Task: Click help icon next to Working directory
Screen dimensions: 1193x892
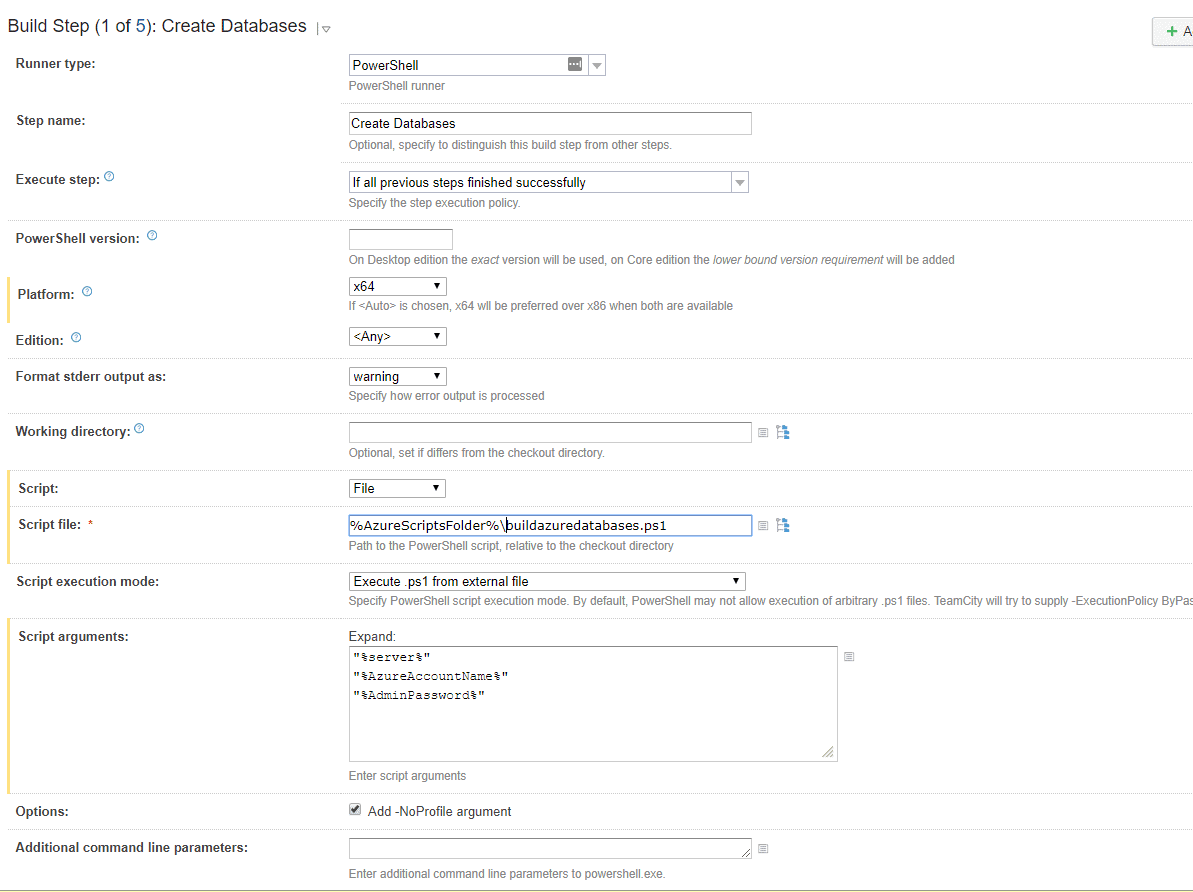Action: tap(139, 429)
